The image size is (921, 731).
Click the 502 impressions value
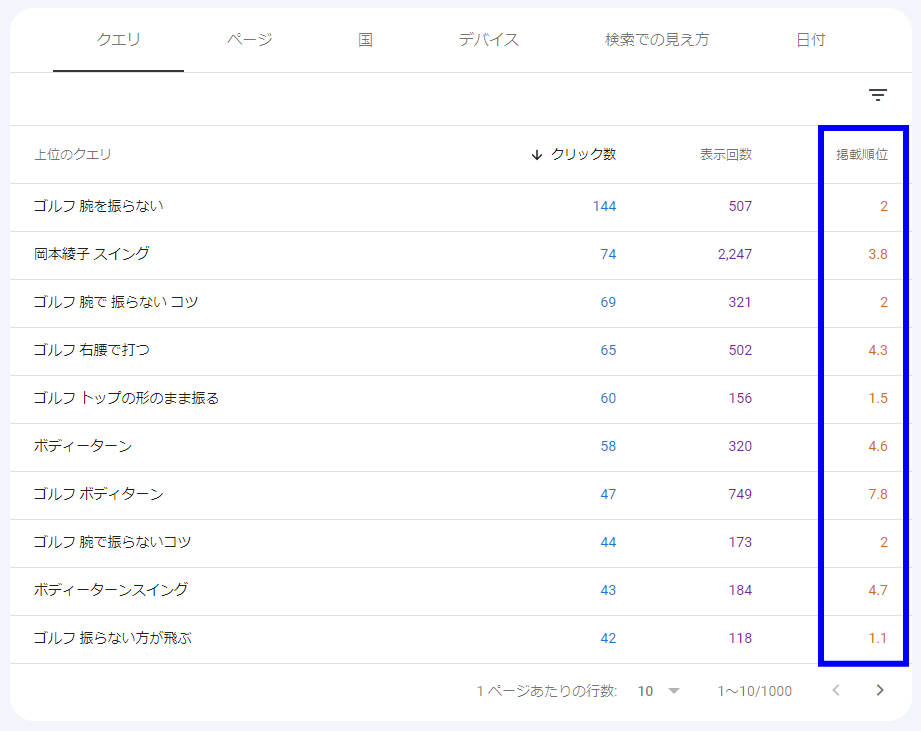point(740,351)
